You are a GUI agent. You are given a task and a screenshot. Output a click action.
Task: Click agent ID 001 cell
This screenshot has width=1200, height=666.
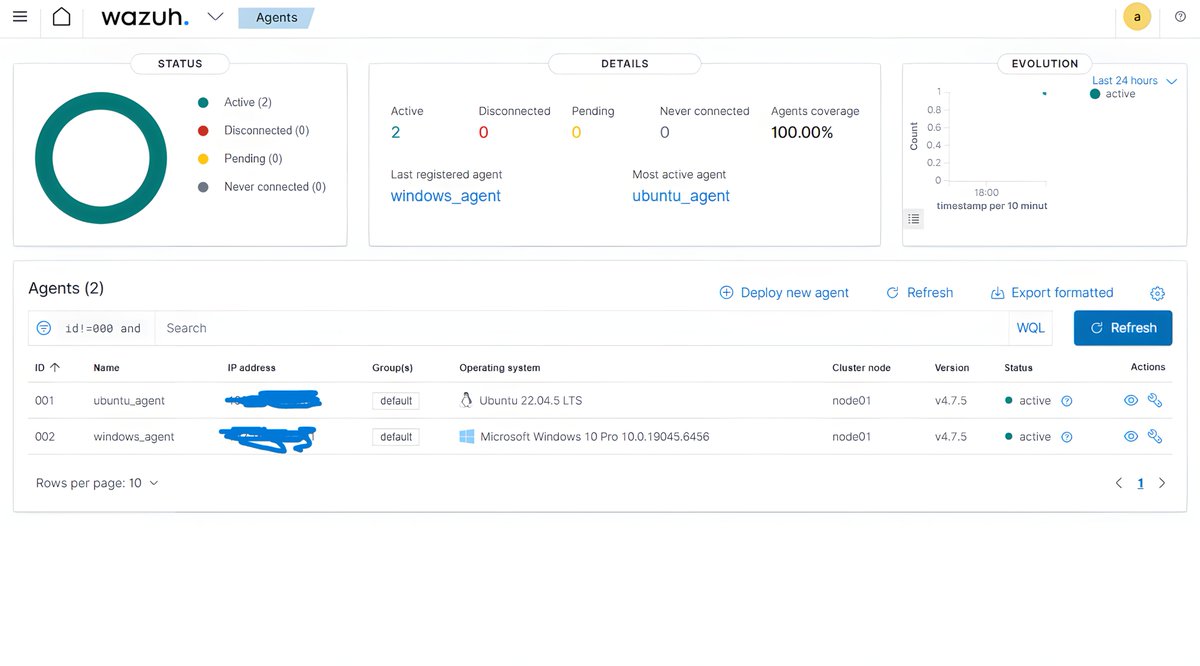(44, 400)
